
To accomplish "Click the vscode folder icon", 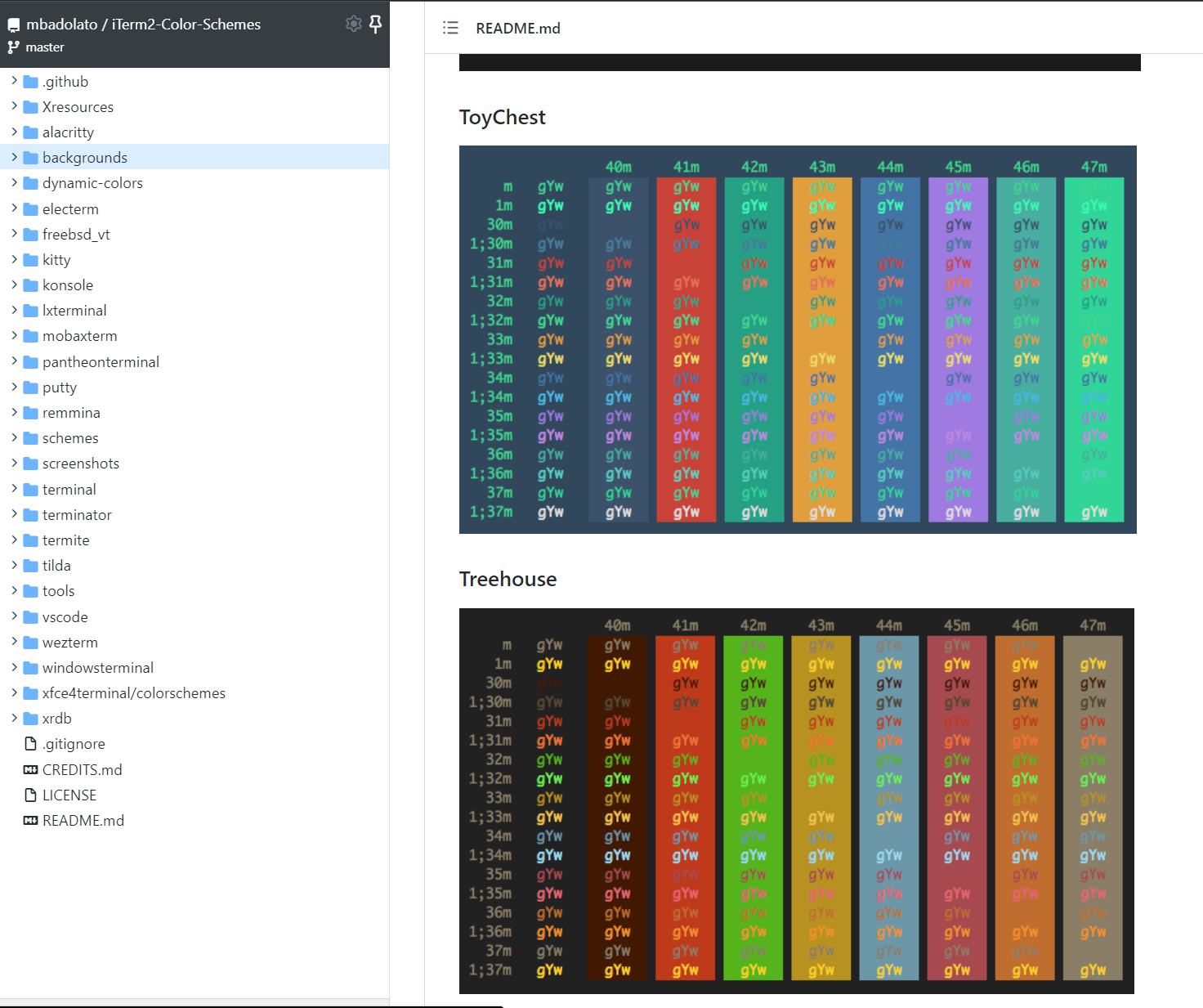I will coord(31,617).
